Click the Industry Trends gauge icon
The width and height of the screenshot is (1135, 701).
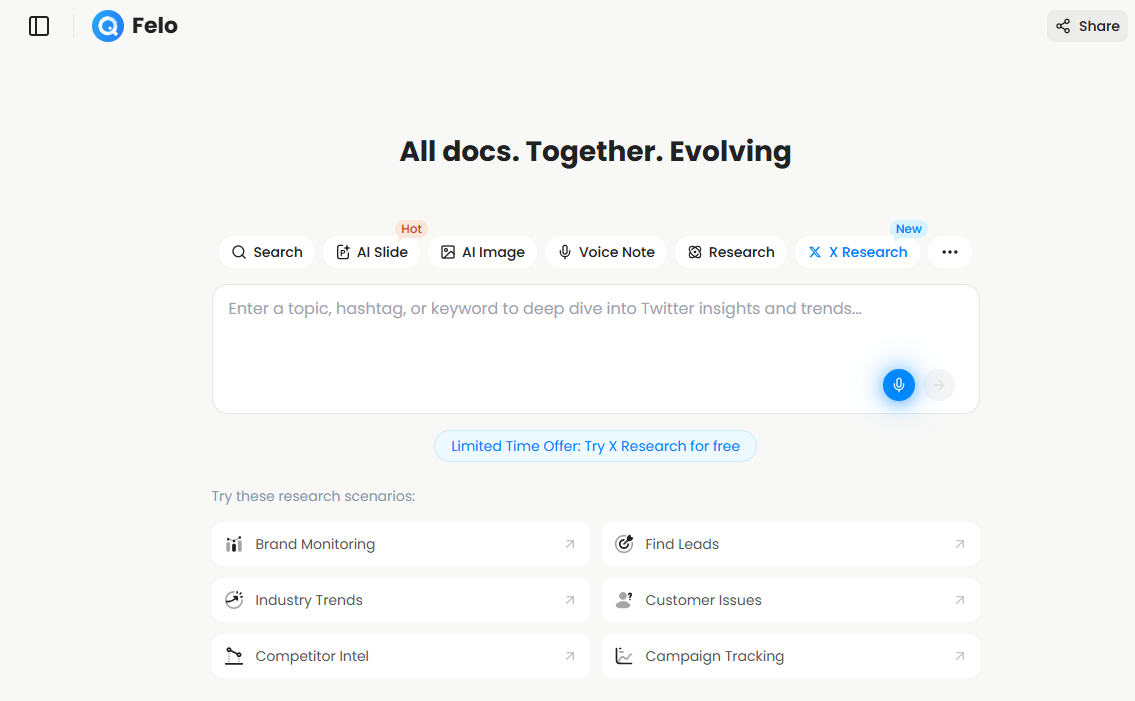234,600
